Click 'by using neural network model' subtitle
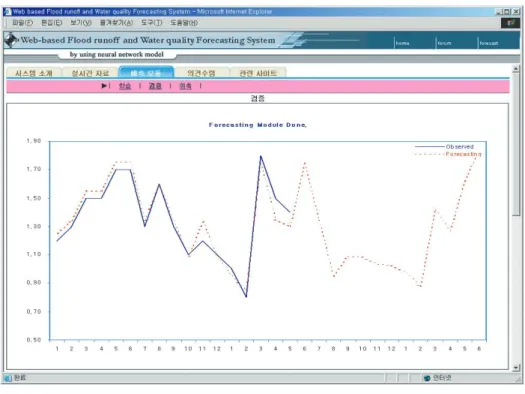 coord(117,54)
